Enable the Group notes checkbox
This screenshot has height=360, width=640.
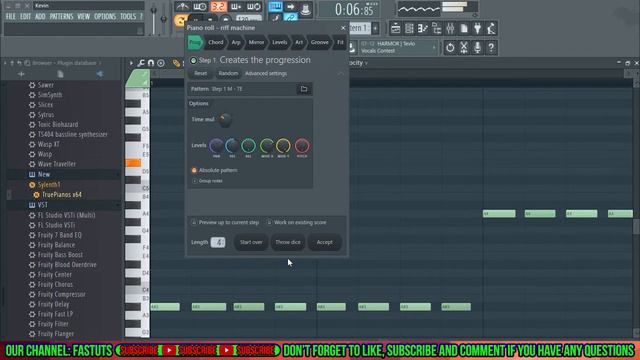(x=194, y=181)
